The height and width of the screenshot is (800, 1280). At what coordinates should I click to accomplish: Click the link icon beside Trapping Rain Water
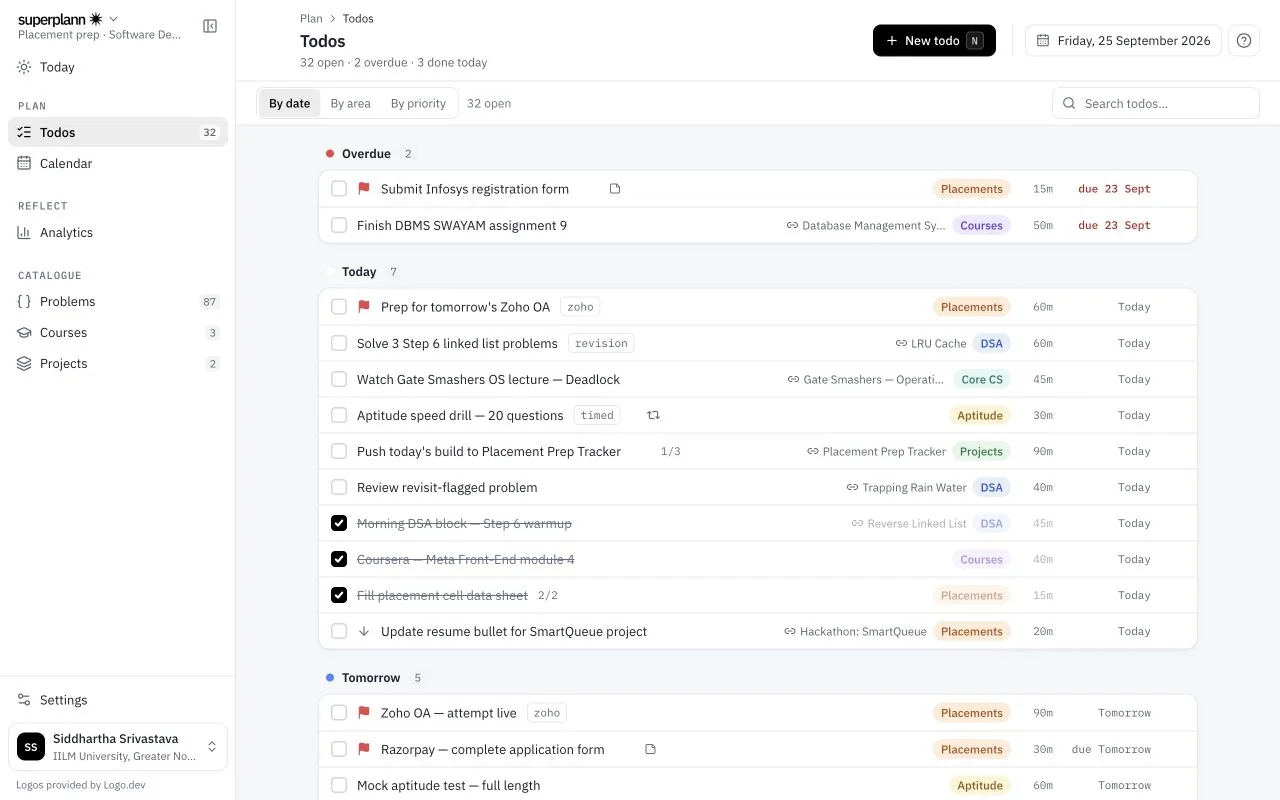coord(852,487)
